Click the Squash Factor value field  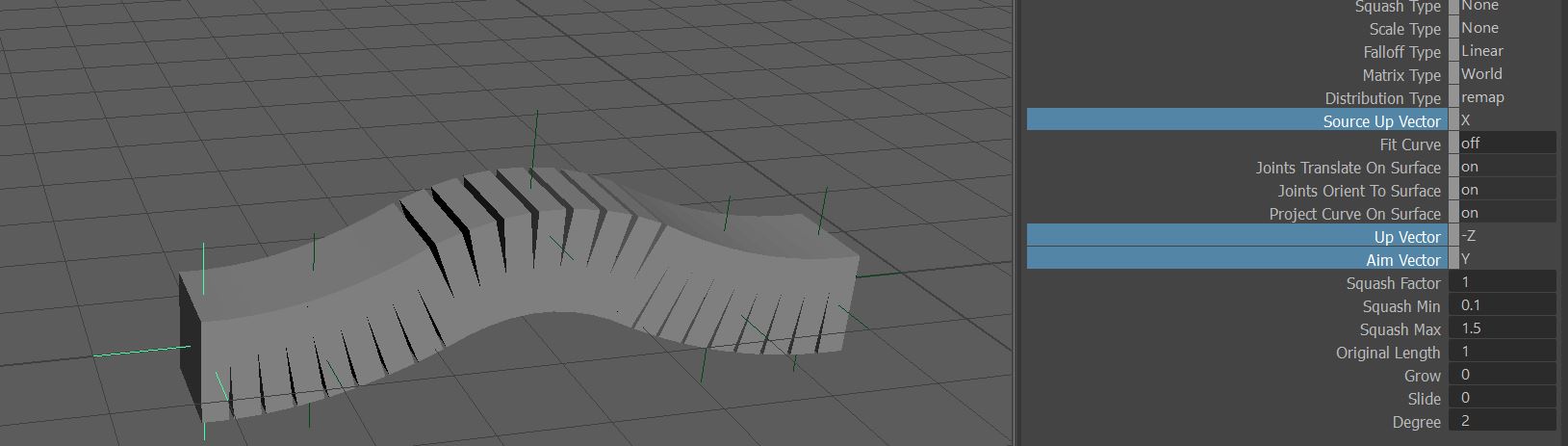[1503, 282]
